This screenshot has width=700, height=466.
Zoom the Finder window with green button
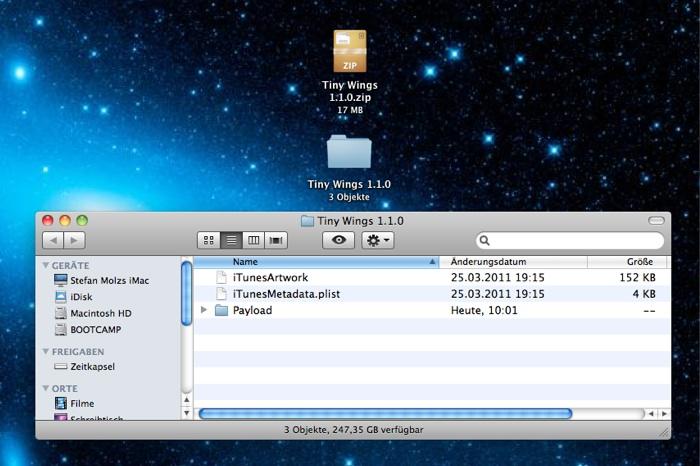click(82, 220)
